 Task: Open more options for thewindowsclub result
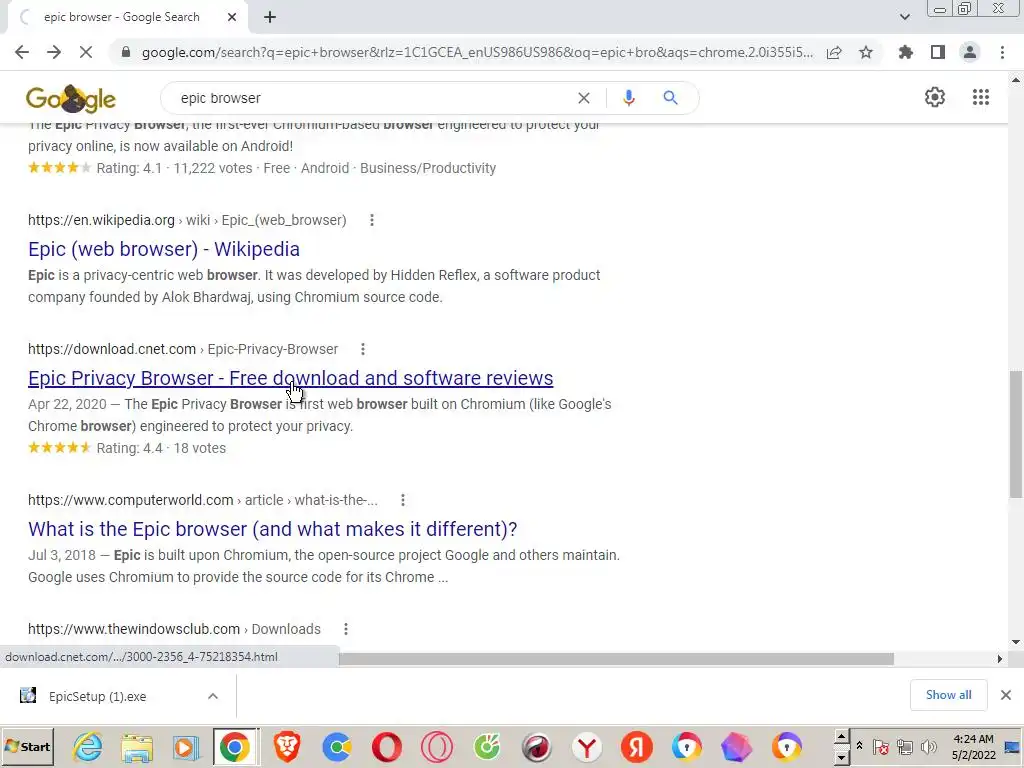coord(345,630)
